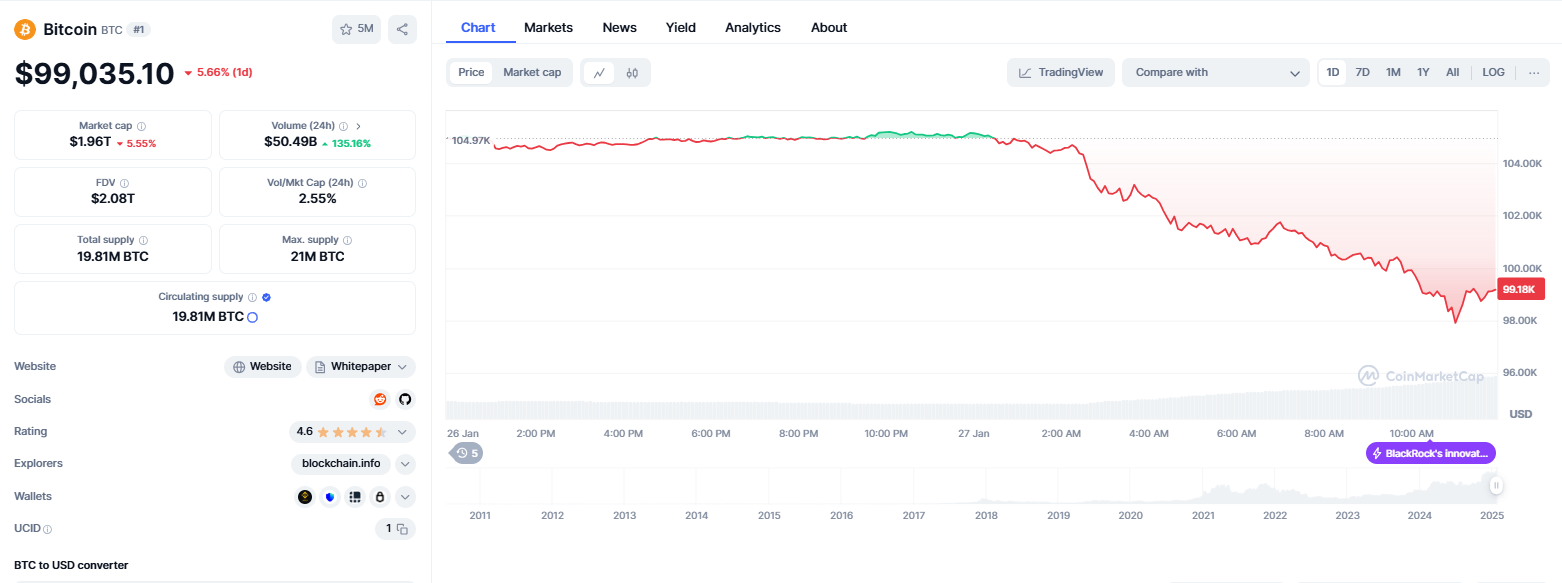Open the GitHub social icon
1562x583 pixels.
pos(405,399)
